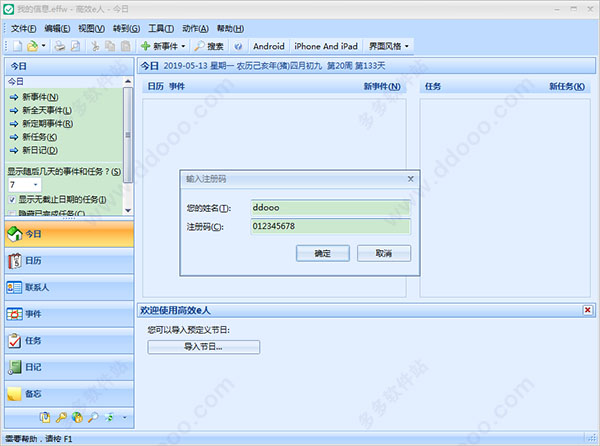Click the print toolbar icon
The image size is (600, 446).
[59, 46]
